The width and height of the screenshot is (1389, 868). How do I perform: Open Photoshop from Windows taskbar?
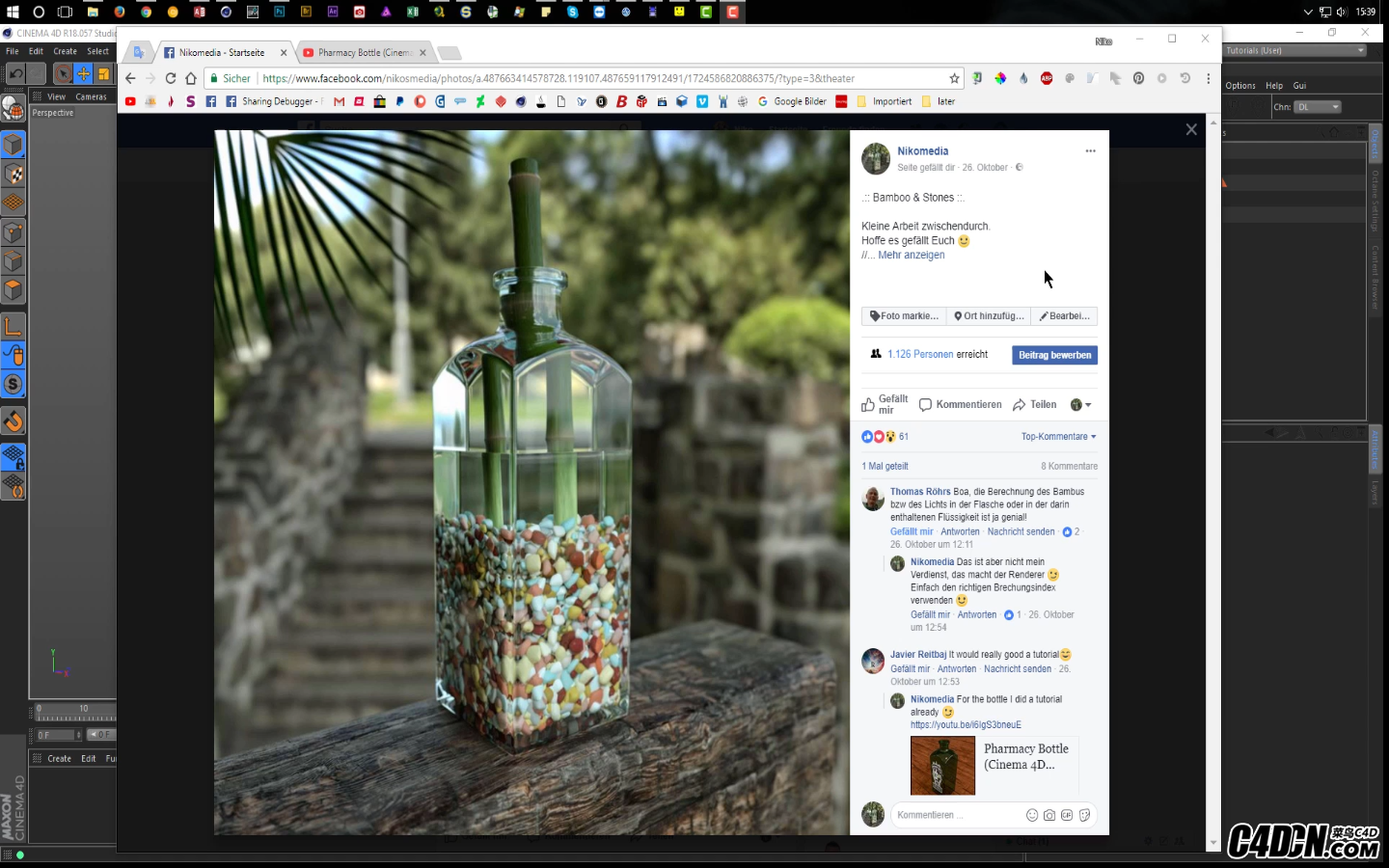point(280,12)
